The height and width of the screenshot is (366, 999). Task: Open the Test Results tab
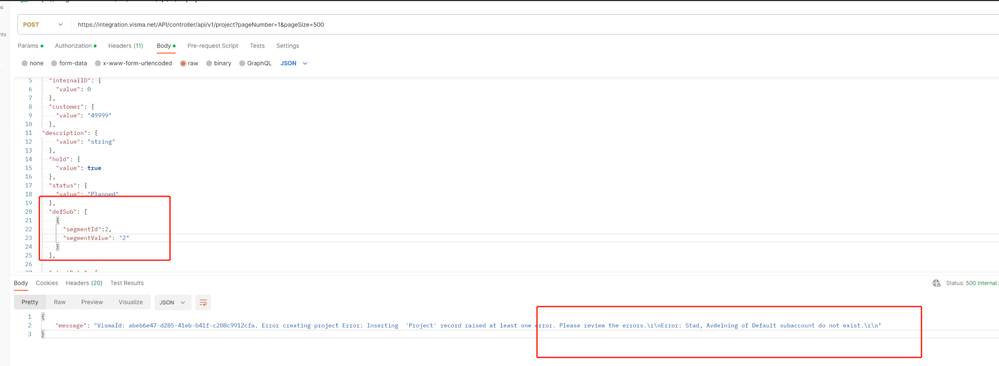click(127, 283)
